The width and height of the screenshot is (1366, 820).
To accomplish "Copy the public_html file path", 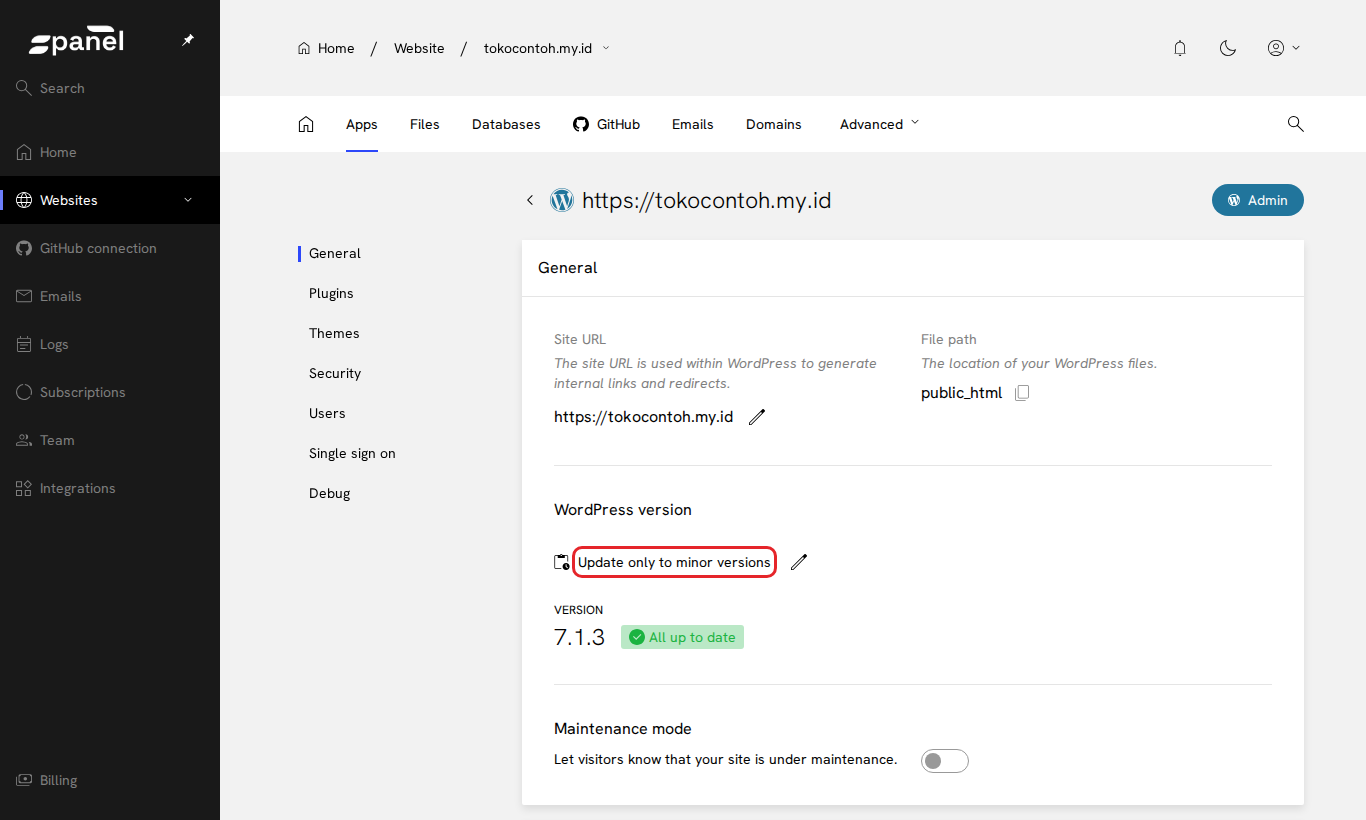I will pos(1021,393).
